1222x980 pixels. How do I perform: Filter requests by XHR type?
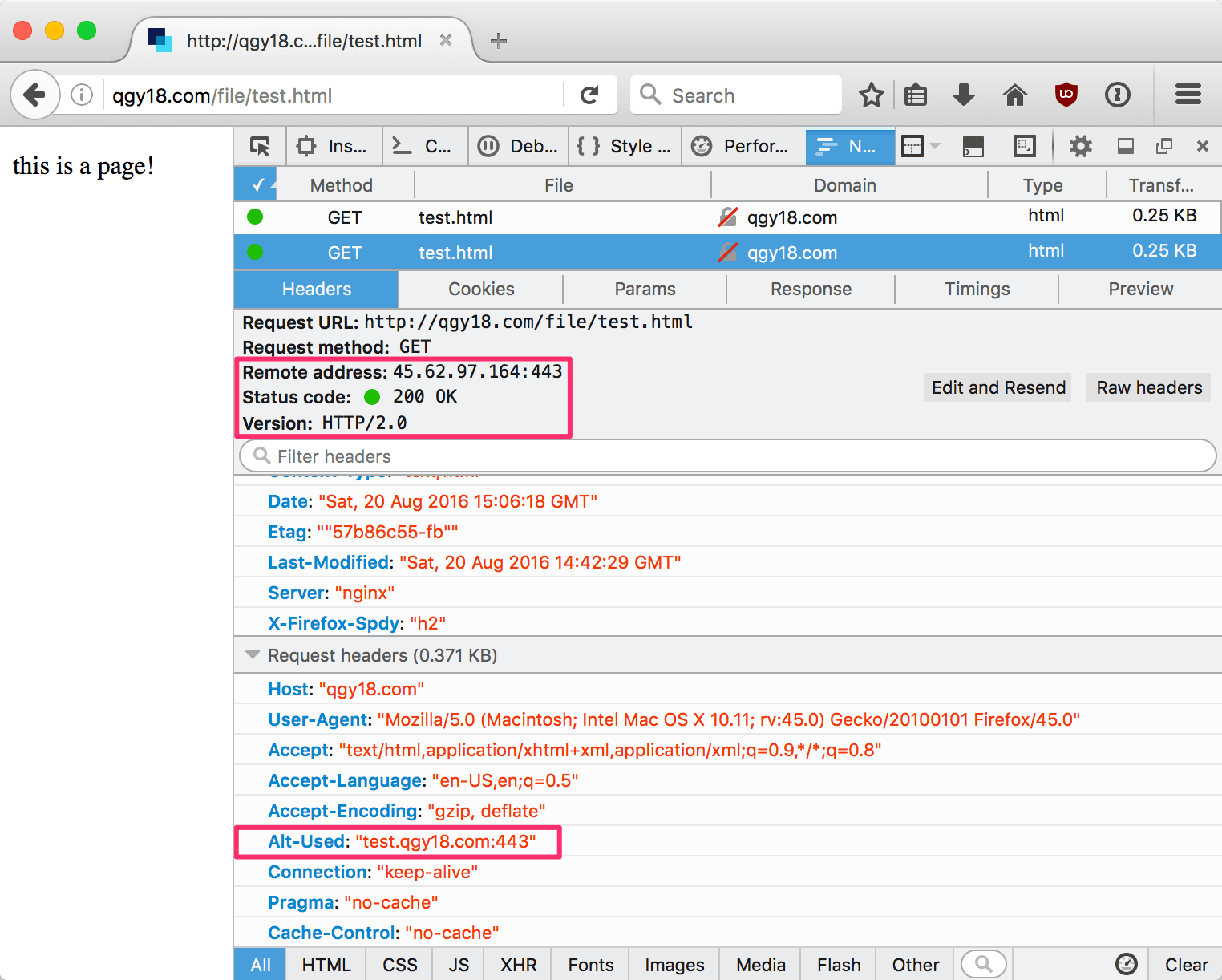[518, 964]
